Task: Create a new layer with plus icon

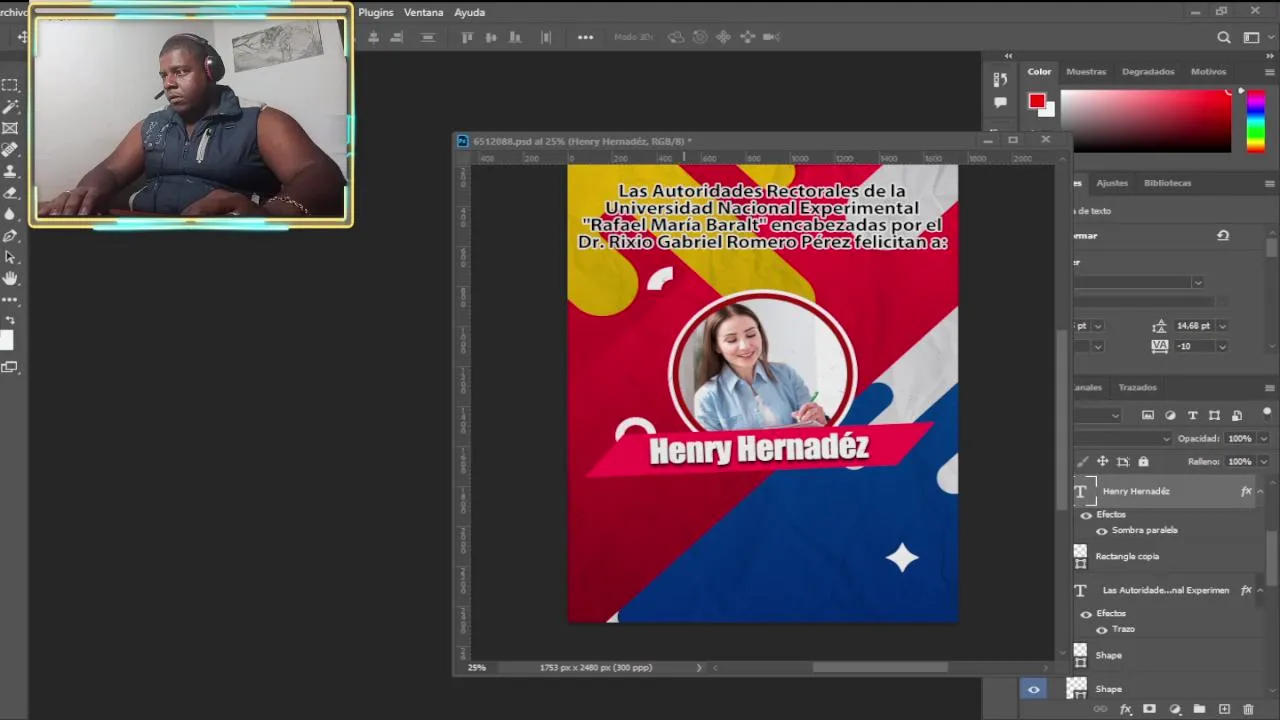Action: 1223,709
